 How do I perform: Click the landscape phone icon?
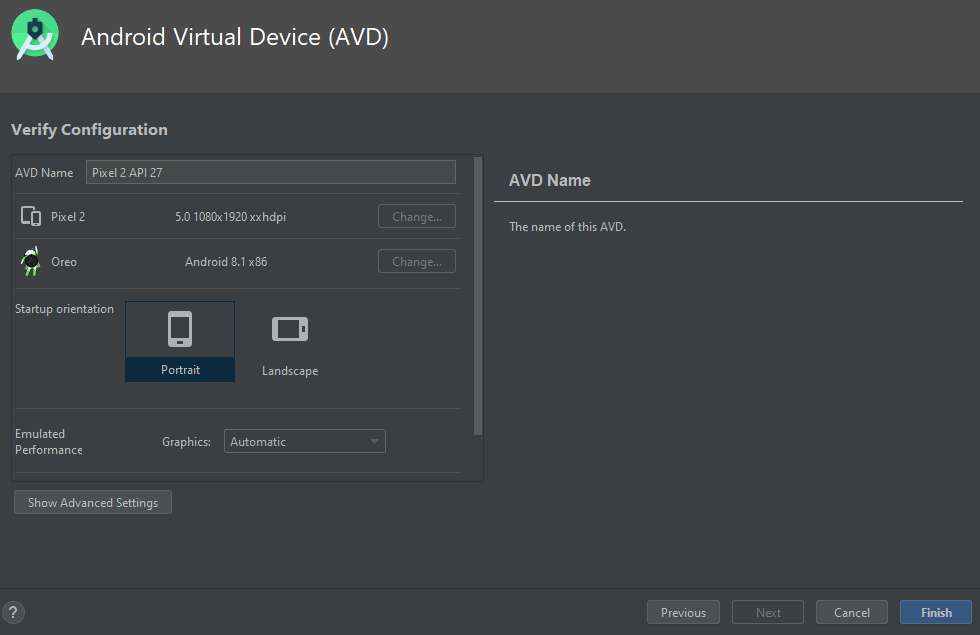(290, 329)
